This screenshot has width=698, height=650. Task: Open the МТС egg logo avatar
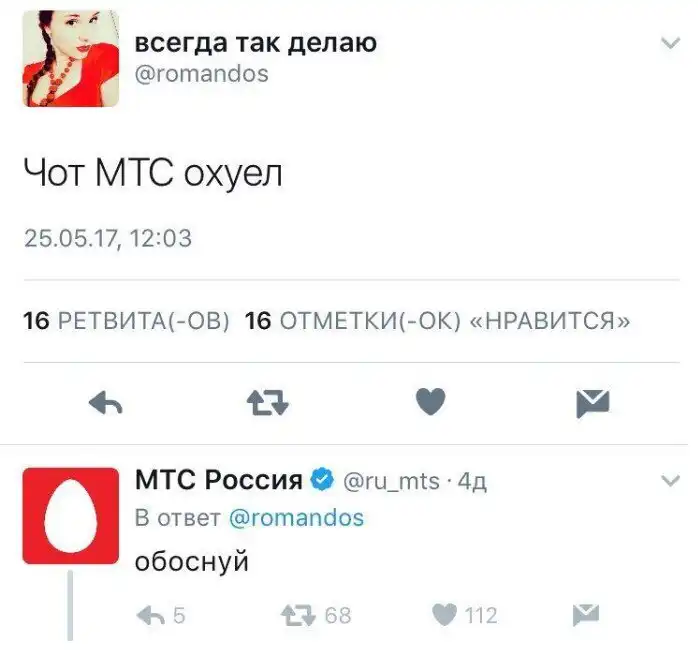pyautogui.click(x=71, y=515)
